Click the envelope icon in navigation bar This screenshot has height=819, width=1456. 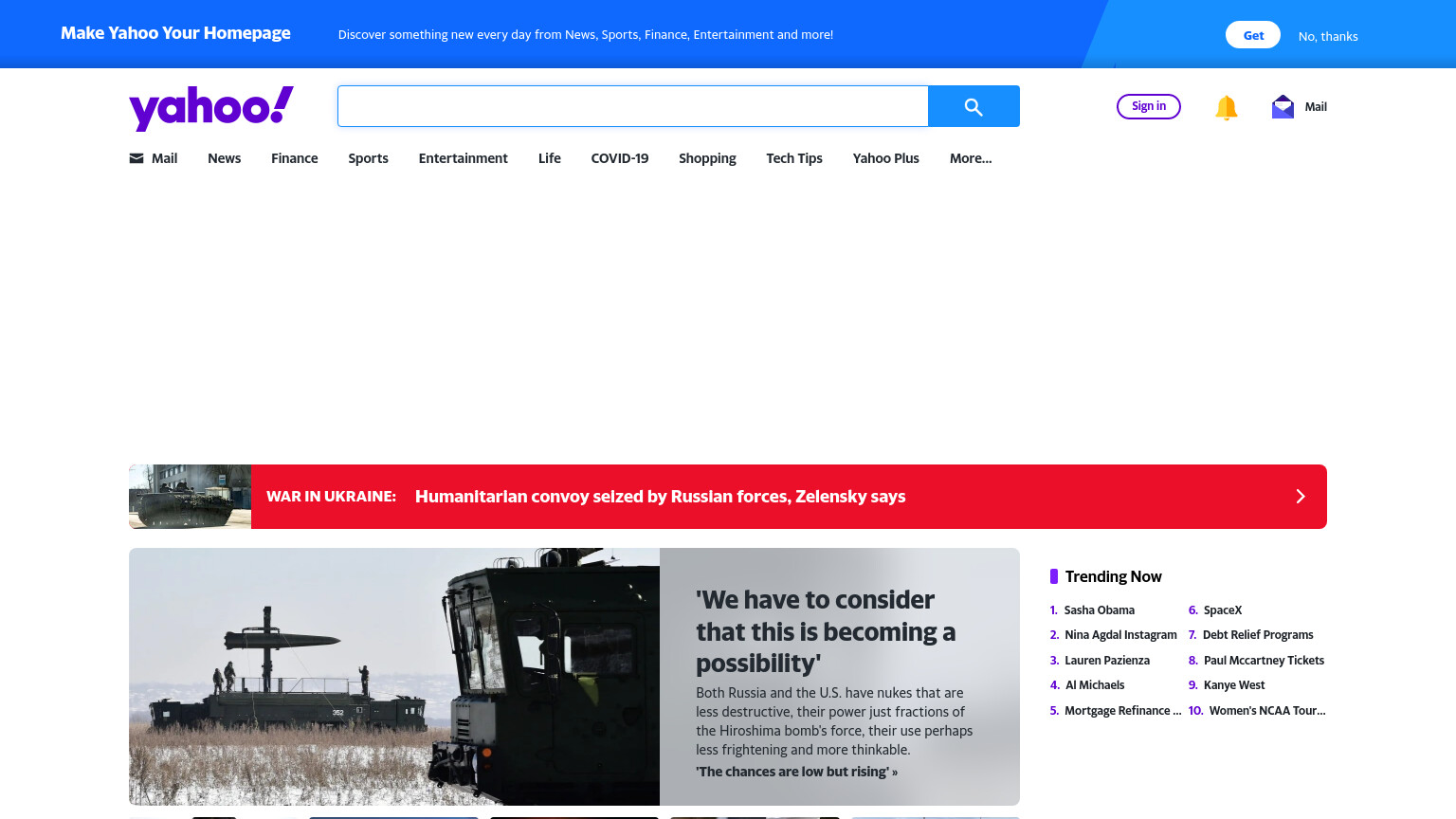tap(136, 158)
